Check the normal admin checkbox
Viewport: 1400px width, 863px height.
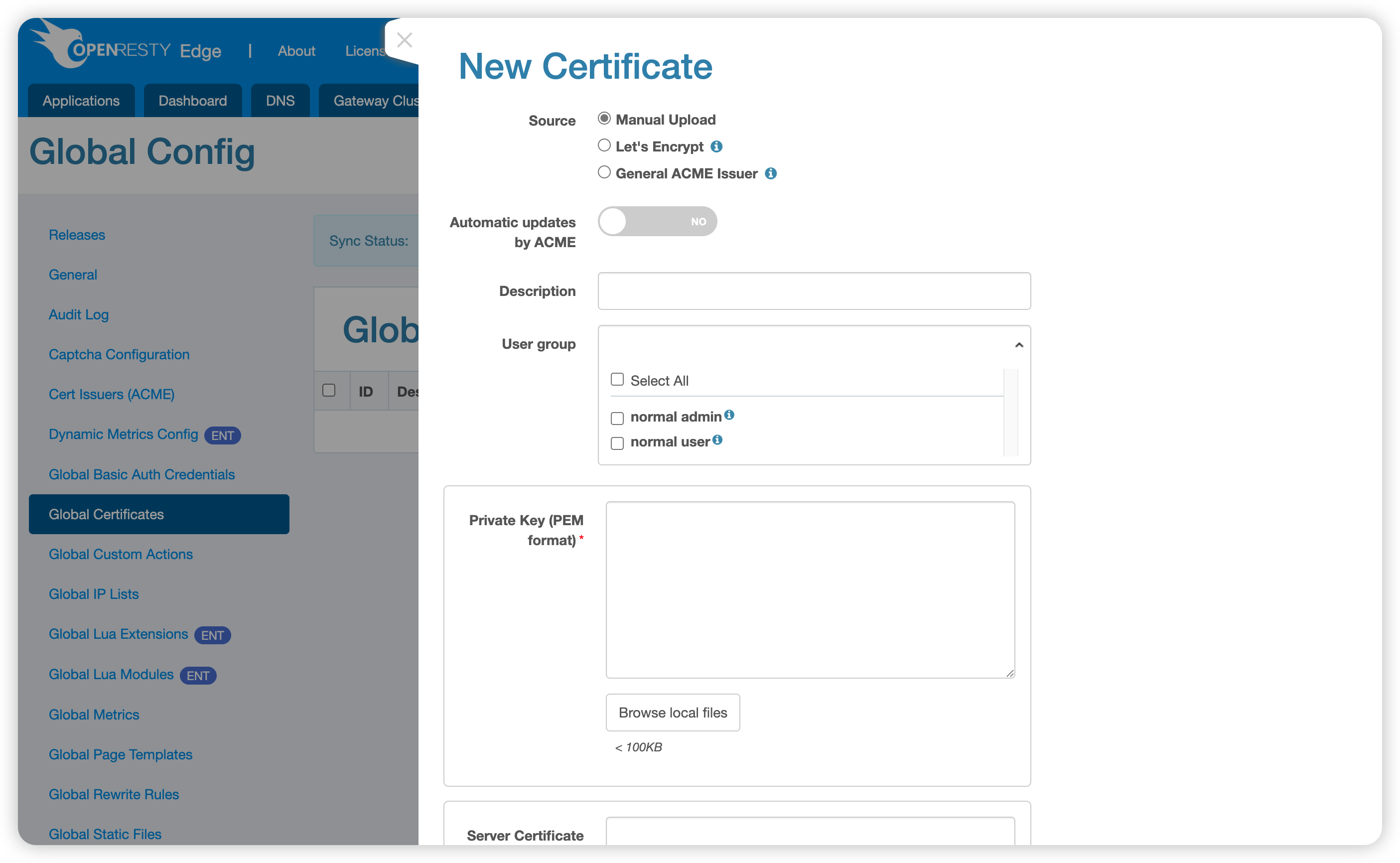pyautogui.click(x=617, y=419)
